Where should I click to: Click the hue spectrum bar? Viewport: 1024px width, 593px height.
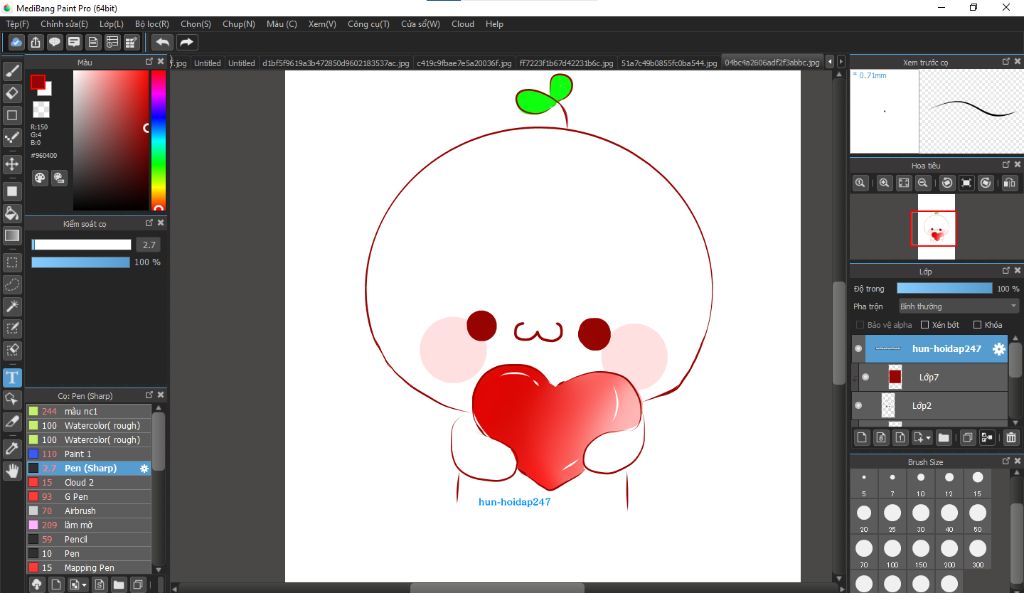[x=159, y=140]
